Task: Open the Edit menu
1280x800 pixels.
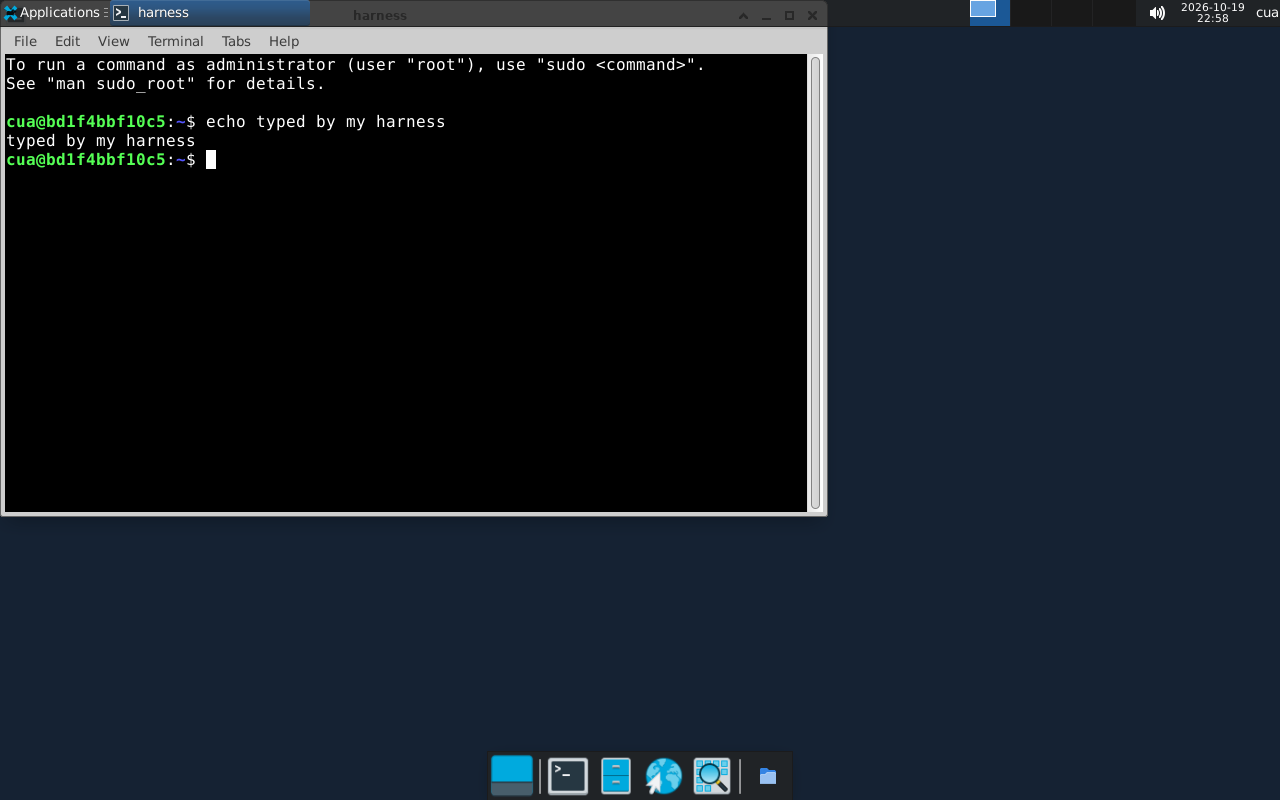Action: pyautogui.click(x=67, y=41)
